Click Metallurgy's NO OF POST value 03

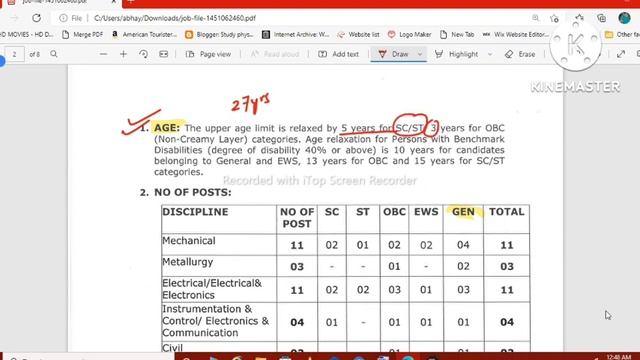click(297, 267)
